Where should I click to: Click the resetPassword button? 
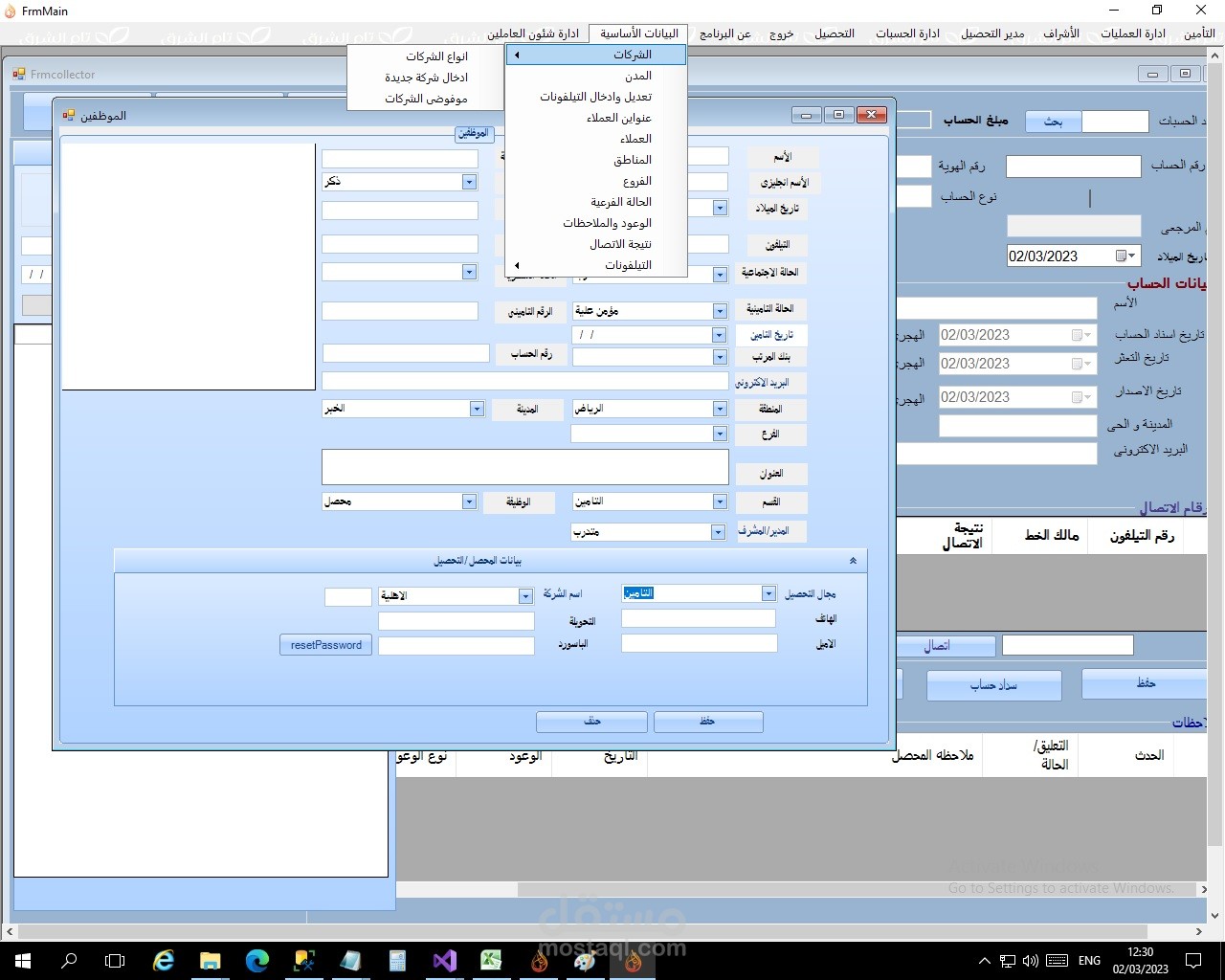pos(326,645)
